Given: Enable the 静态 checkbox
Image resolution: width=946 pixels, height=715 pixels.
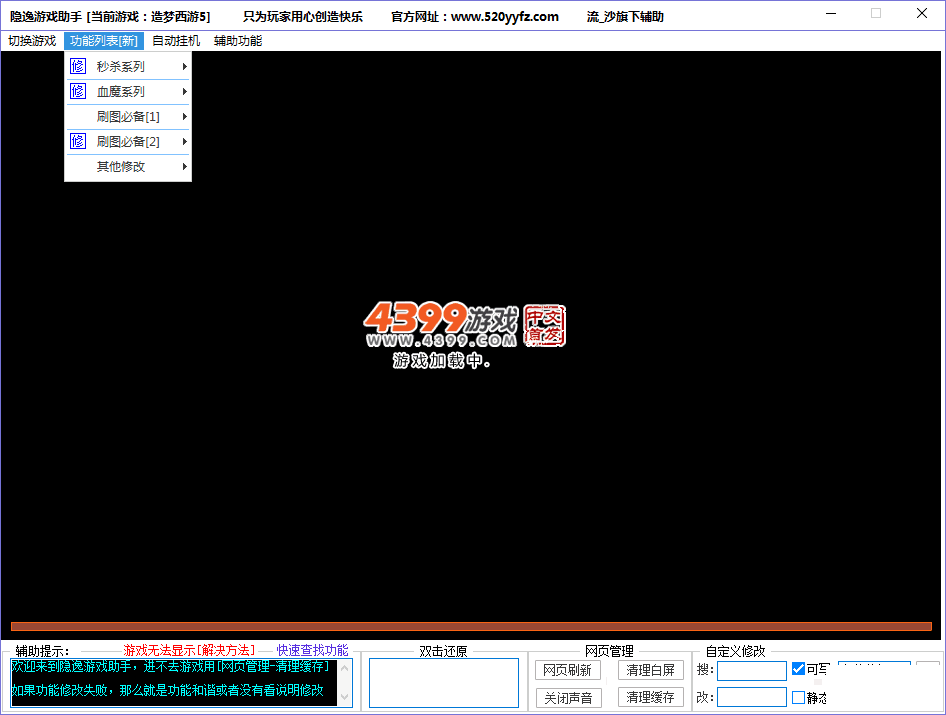Looking at the screenshot, I should (x=798, y=698).
